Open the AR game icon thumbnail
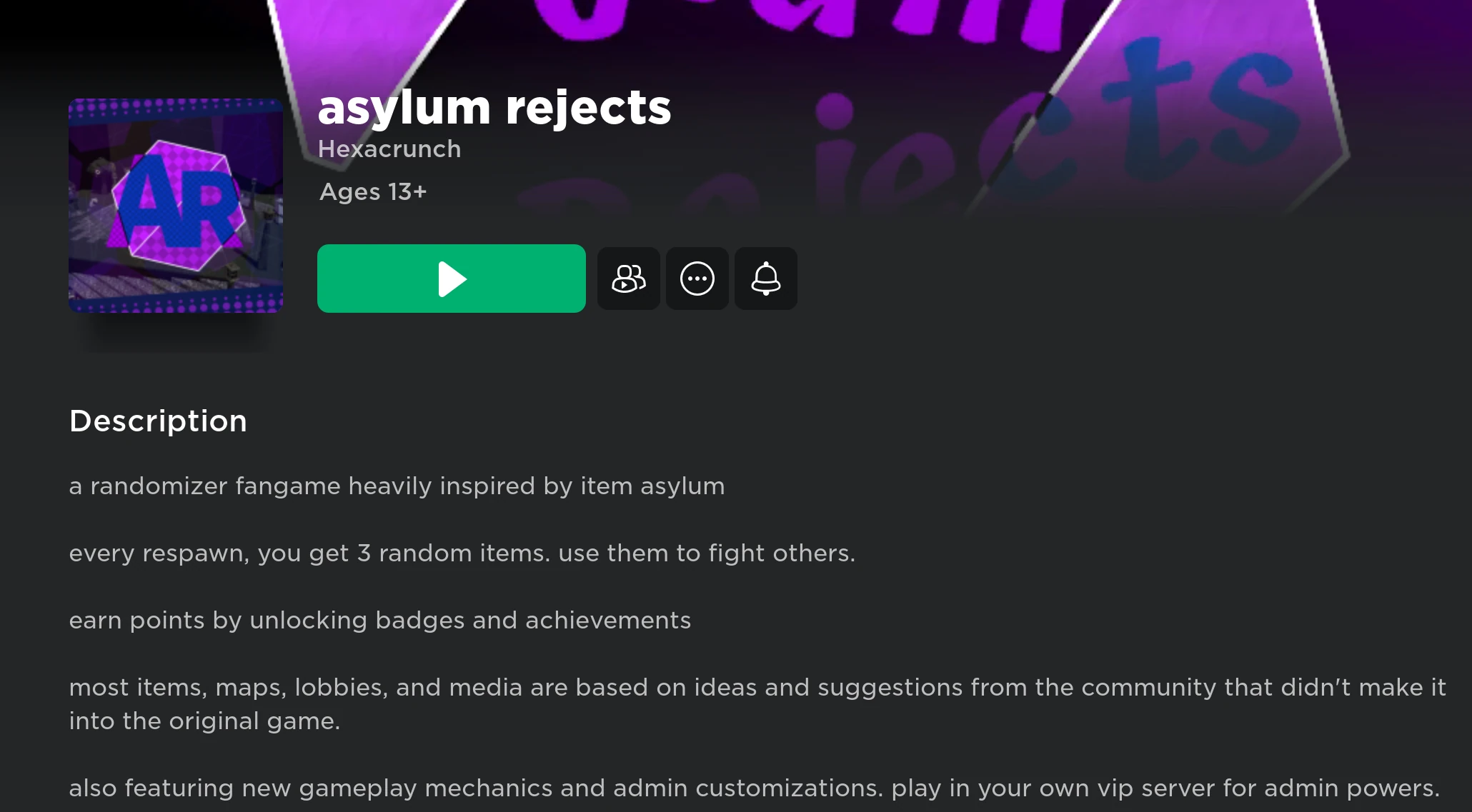The width and height of the screenshot is (1472, 812). [176, 206]
